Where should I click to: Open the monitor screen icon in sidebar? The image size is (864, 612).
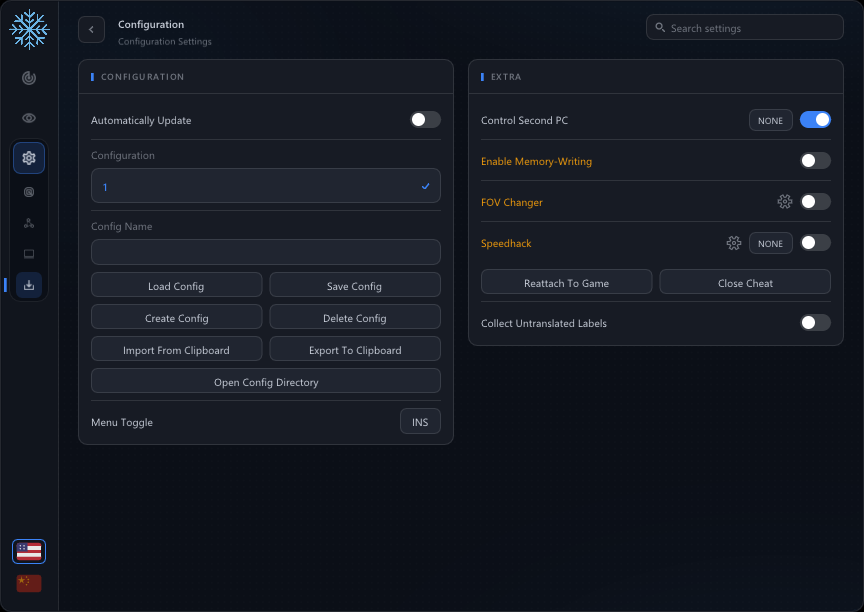point(29,254)
